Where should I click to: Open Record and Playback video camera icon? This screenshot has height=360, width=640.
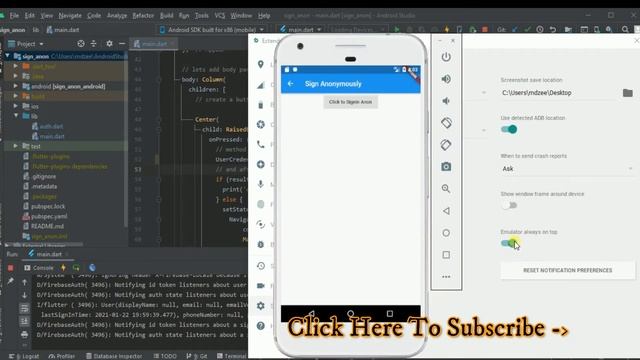[x=261, y=286]
